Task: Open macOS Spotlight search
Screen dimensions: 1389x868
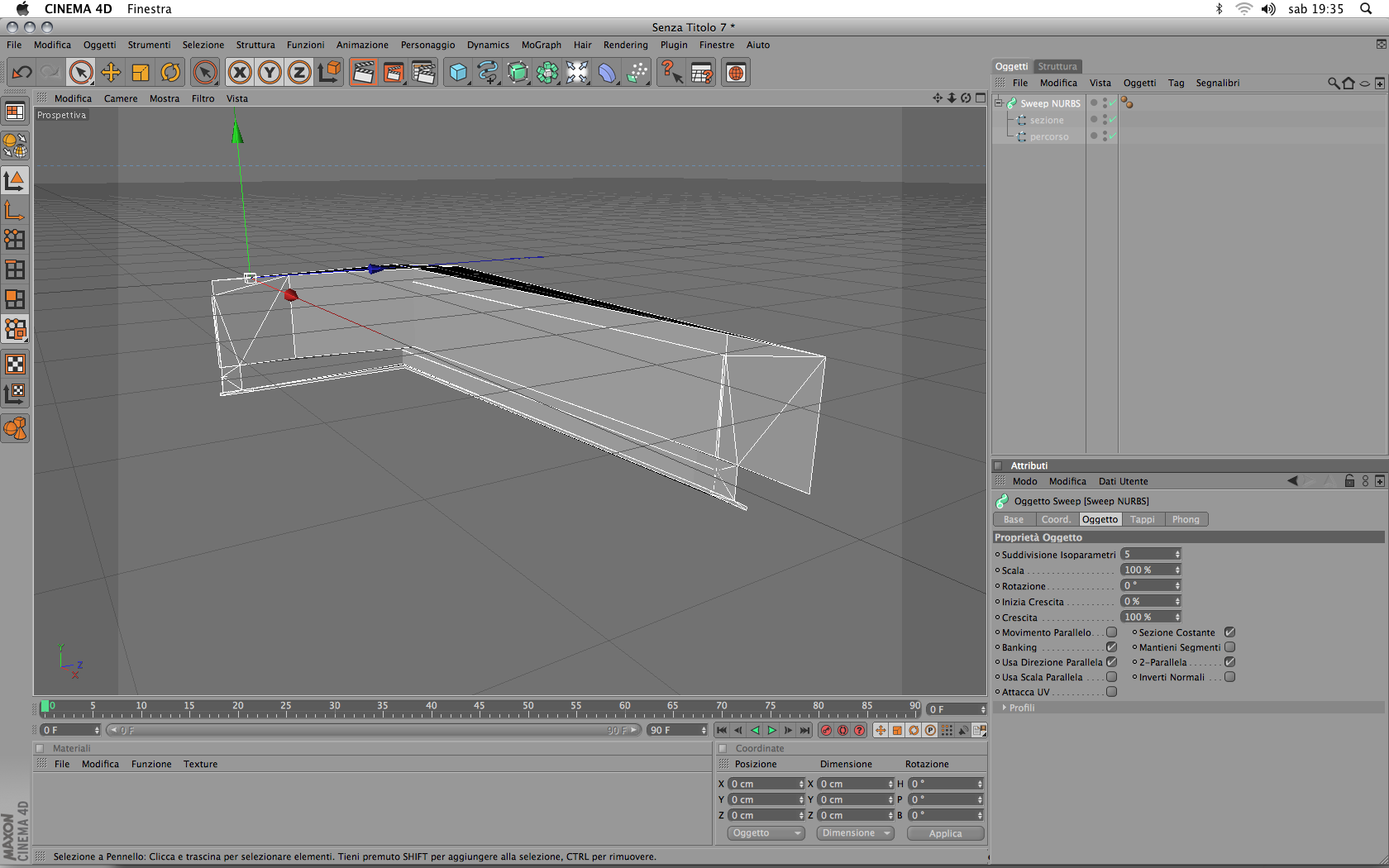Action: (1366, 9)
